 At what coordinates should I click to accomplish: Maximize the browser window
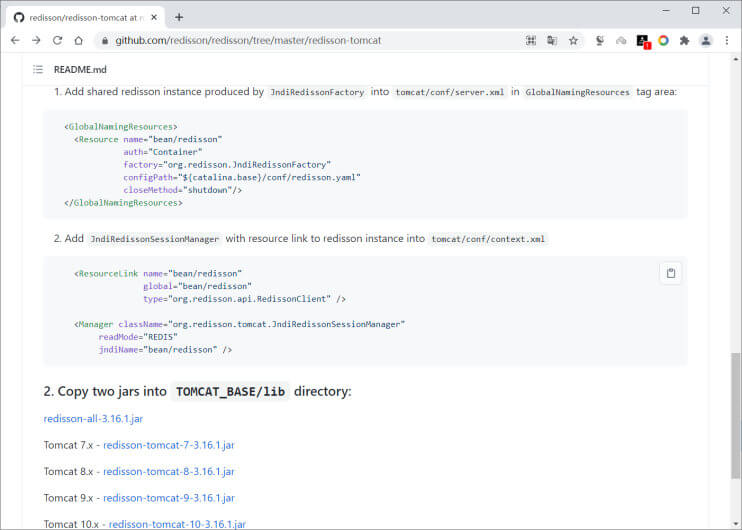[x=696, y=10]
